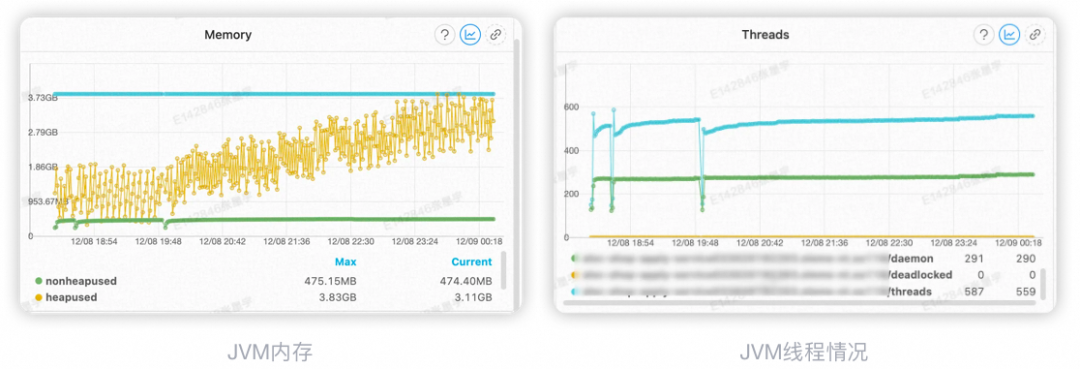The image size is (1080, 369).
Task: Select the 474.40MB nonheapused current value
Action: pos(466,281)
